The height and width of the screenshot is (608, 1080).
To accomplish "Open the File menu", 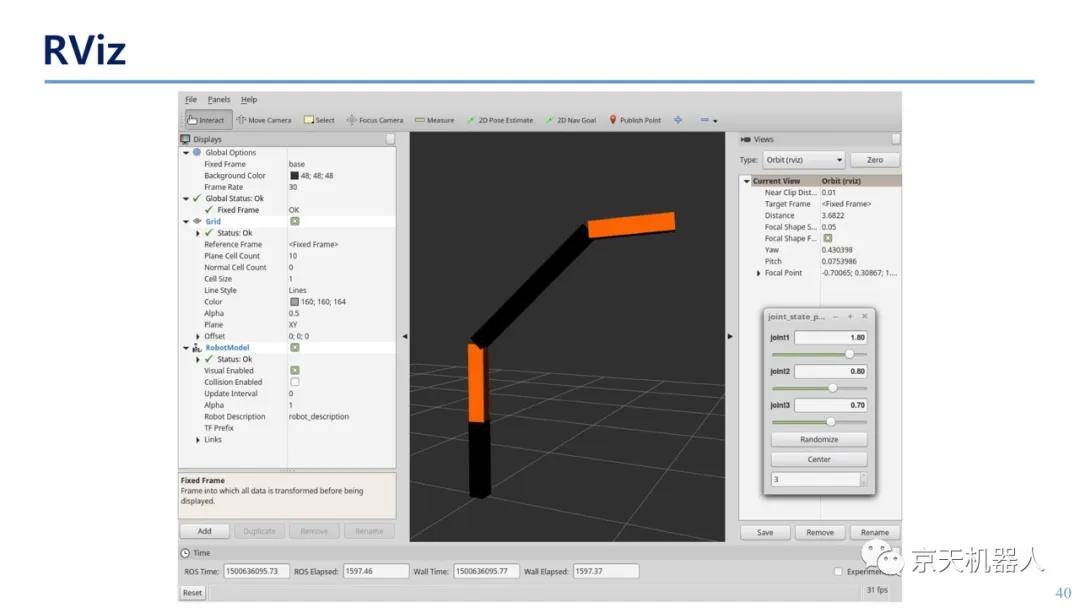I will pyautogui.click(x=191, y=99).
